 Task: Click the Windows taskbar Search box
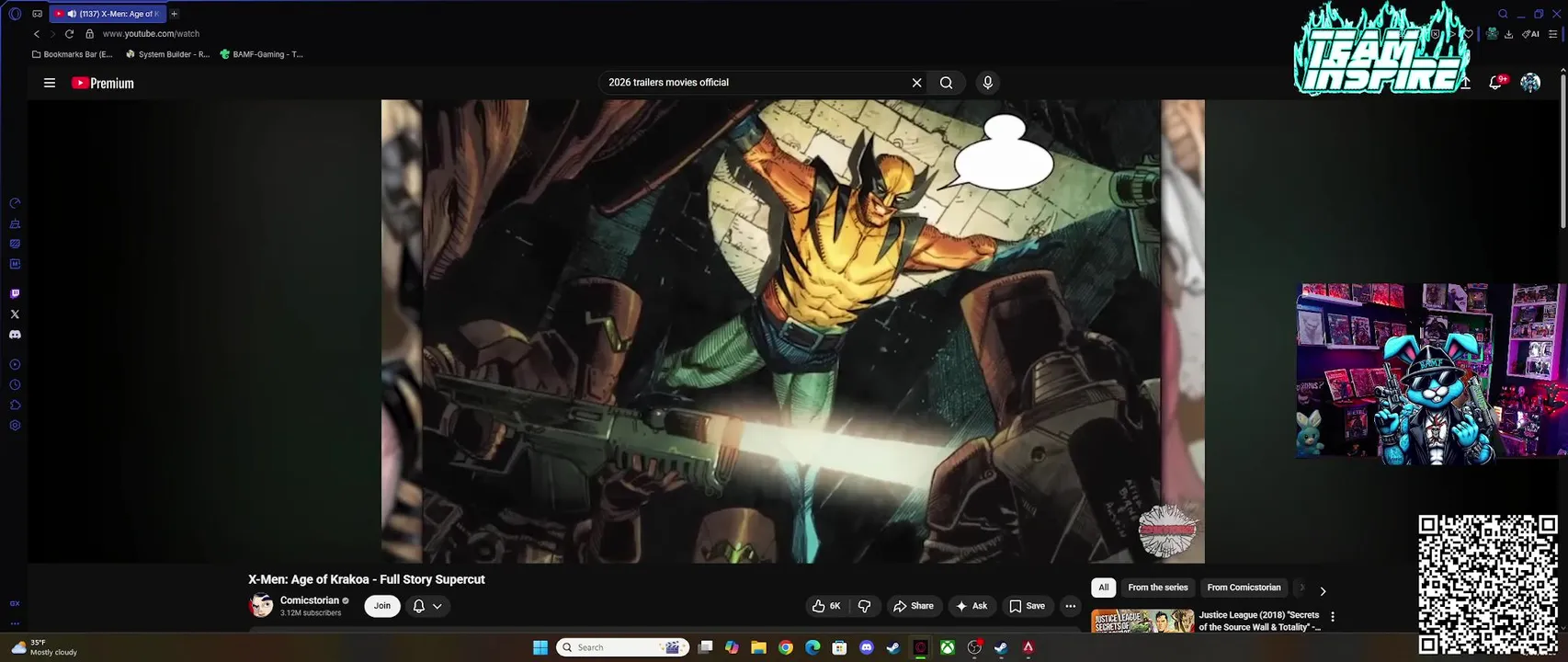[624, 647]
